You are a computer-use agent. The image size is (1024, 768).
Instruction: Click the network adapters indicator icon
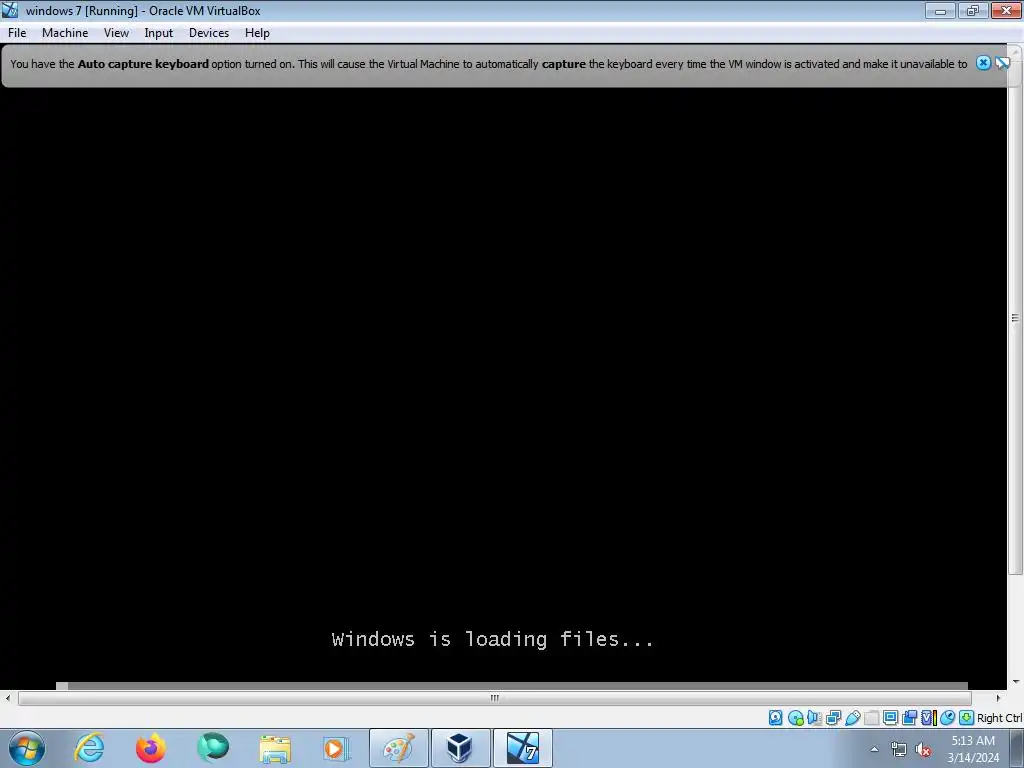click(833, 718)
